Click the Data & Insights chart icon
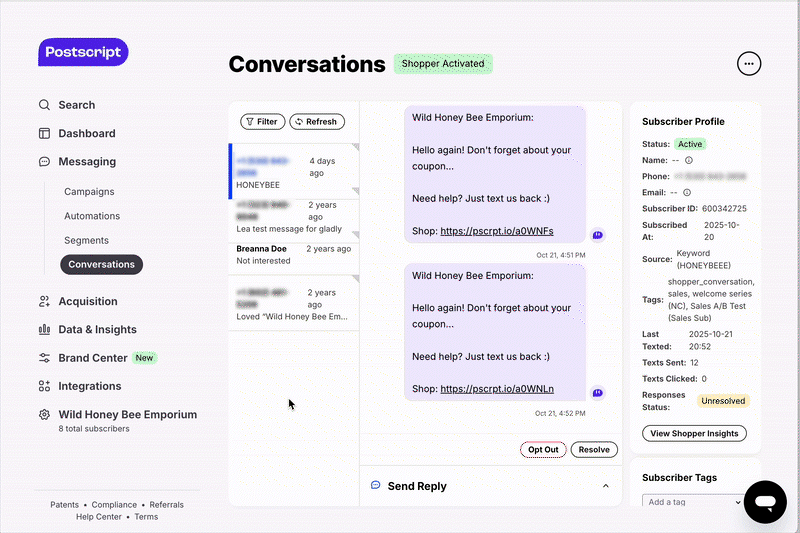Screen dimensions: 800x533 pos(44,329)
